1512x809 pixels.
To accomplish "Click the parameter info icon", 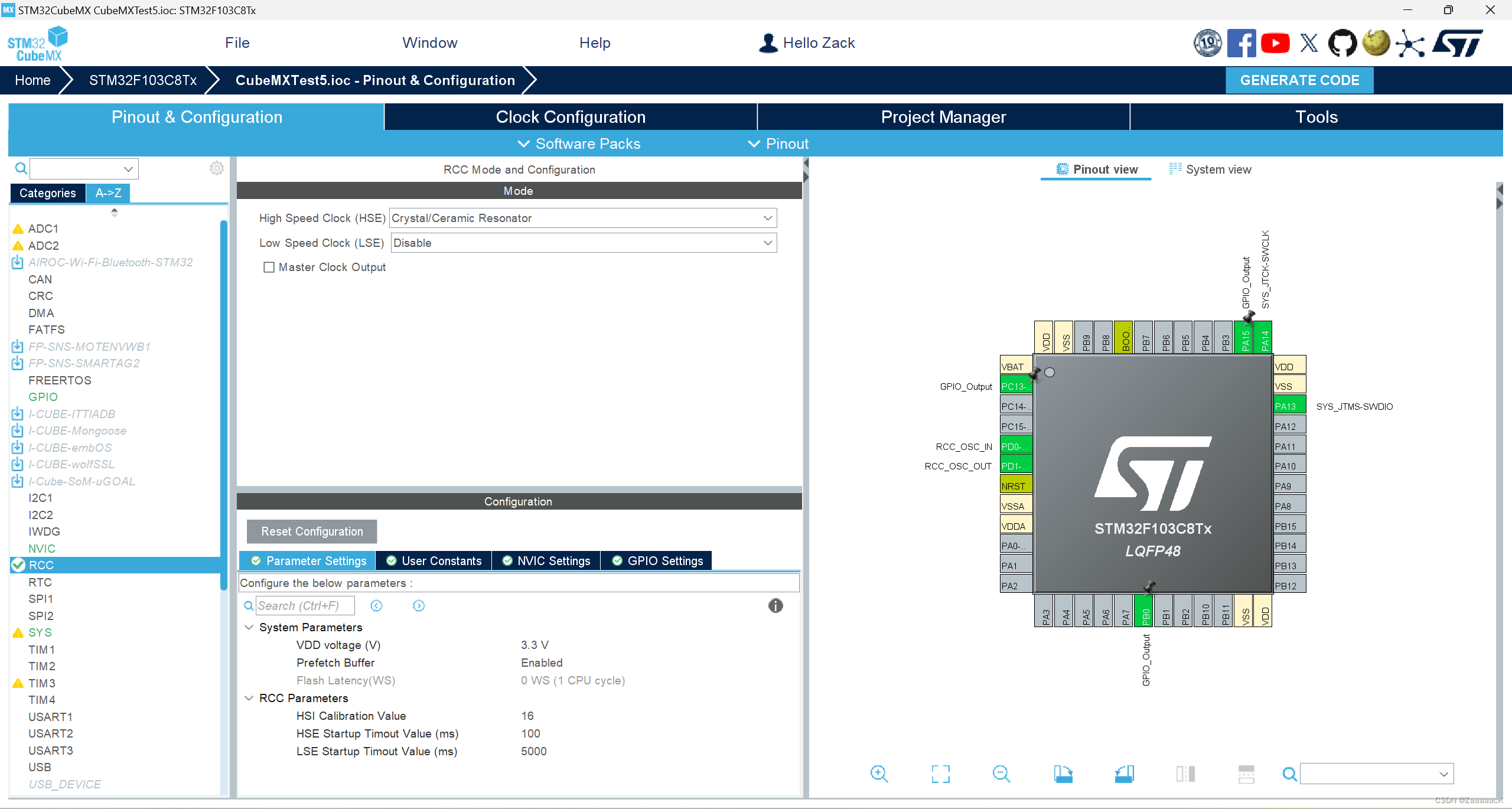I will coord(775,606).
